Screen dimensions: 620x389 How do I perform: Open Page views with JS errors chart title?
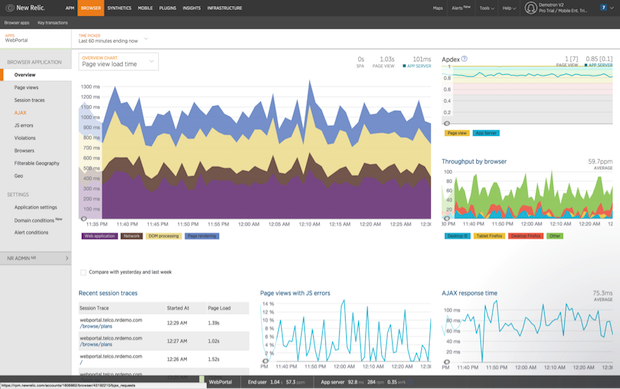pyautogui.click(x=295, y=293)
